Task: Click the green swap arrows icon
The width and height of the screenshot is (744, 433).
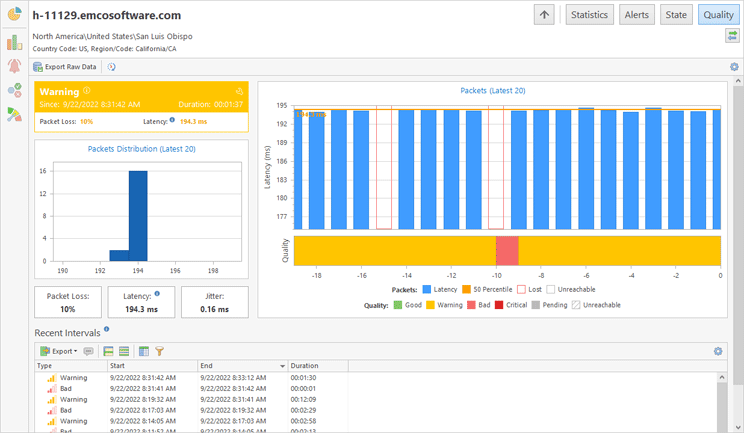Action: 732,36
